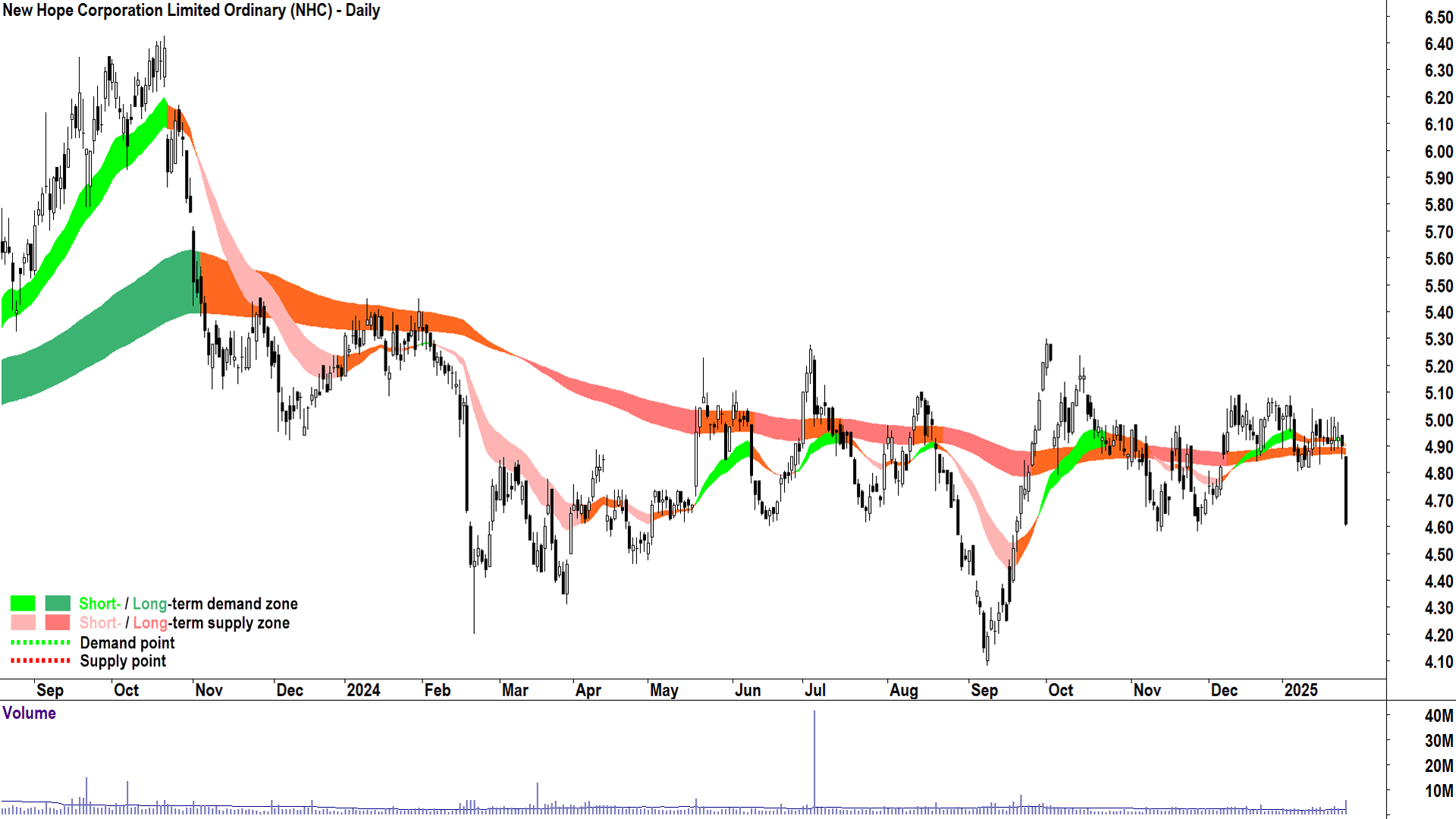Select the red long-term supply zone swatch

pos(57,623)
